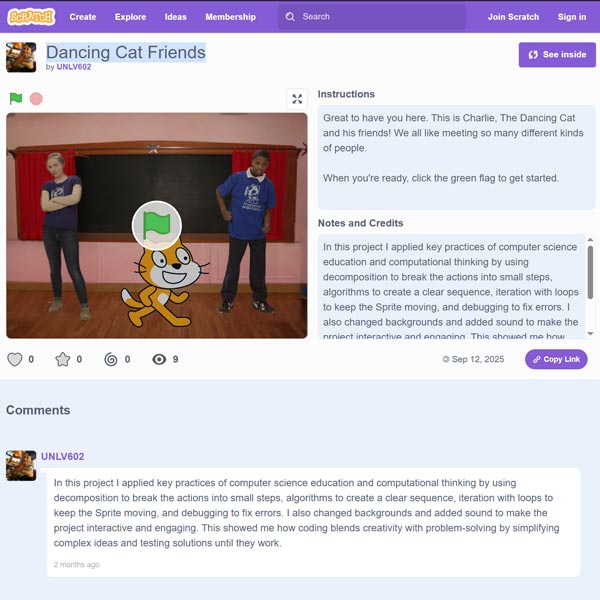600x600 pixels.
Task: Favorite project with star icon
Action: click(63, 359)
